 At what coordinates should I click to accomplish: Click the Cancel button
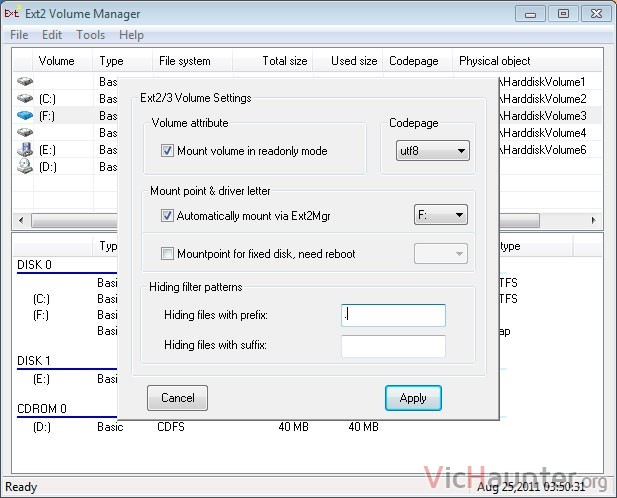177,398
